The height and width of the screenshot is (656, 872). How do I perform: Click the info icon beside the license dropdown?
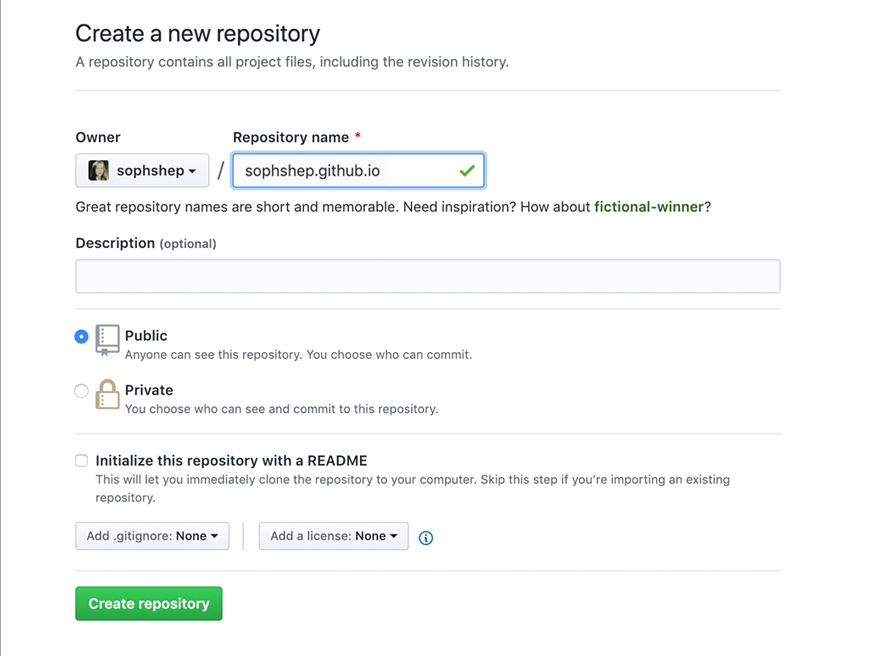click(425, 538)
